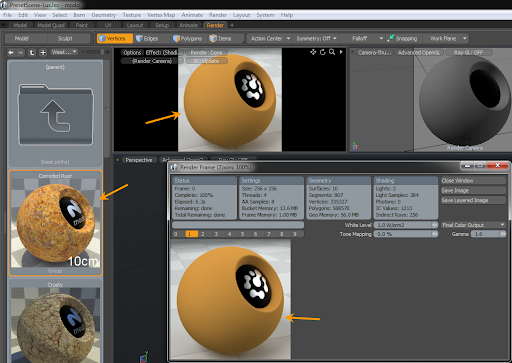Open the (Render Camera) dropdown in preview
This screenshot has height=363, width=512.
click(x=152, y=61)
